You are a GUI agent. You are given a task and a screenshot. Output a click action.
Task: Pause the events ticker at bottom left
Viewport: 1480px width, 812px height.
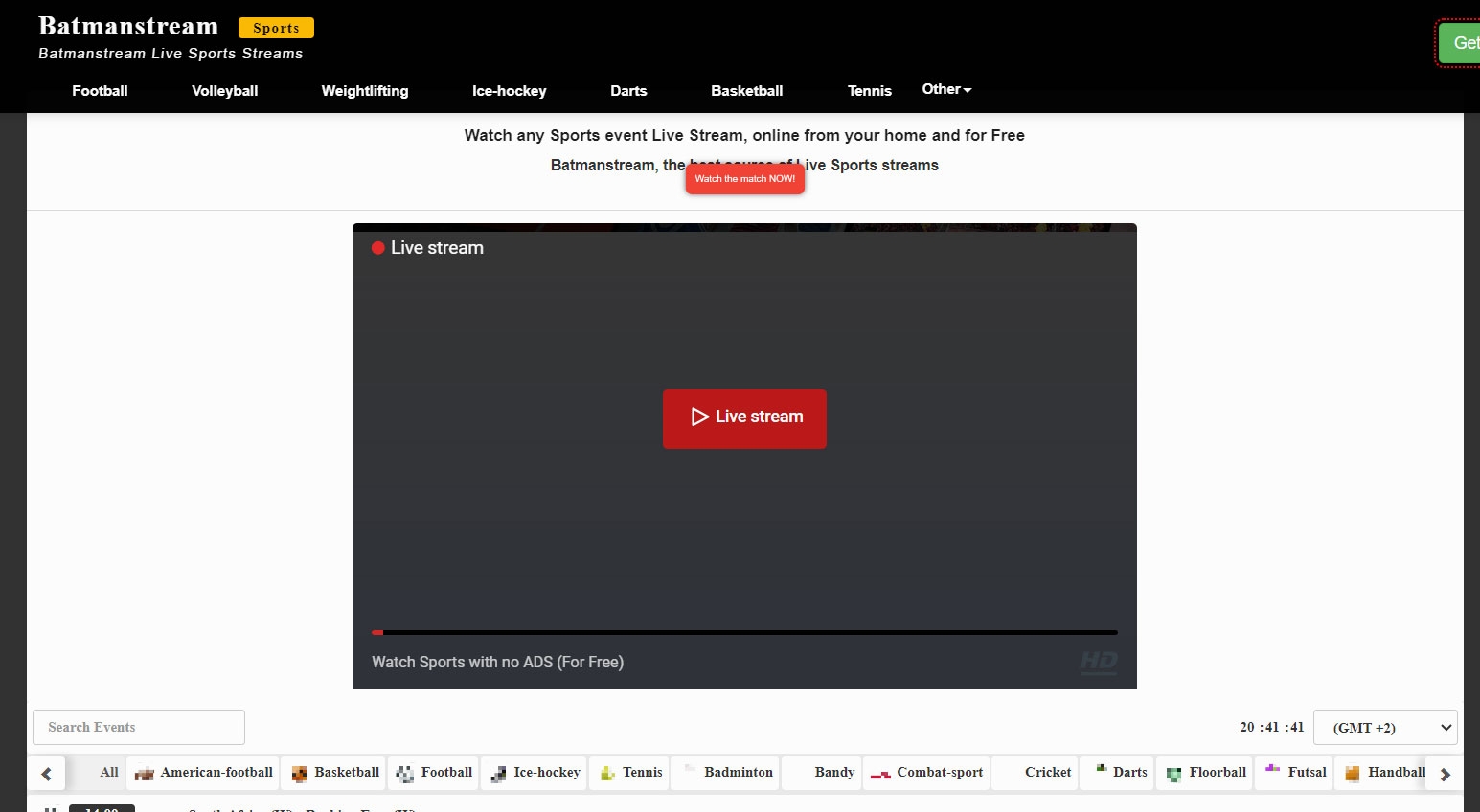point(52,809)
